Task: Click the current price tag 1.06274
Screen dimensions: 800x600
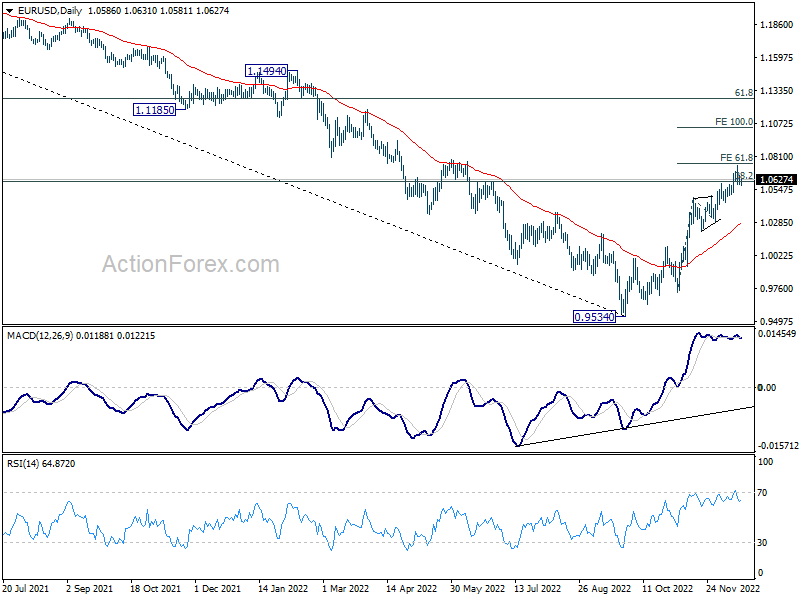Action: [777, 180]
